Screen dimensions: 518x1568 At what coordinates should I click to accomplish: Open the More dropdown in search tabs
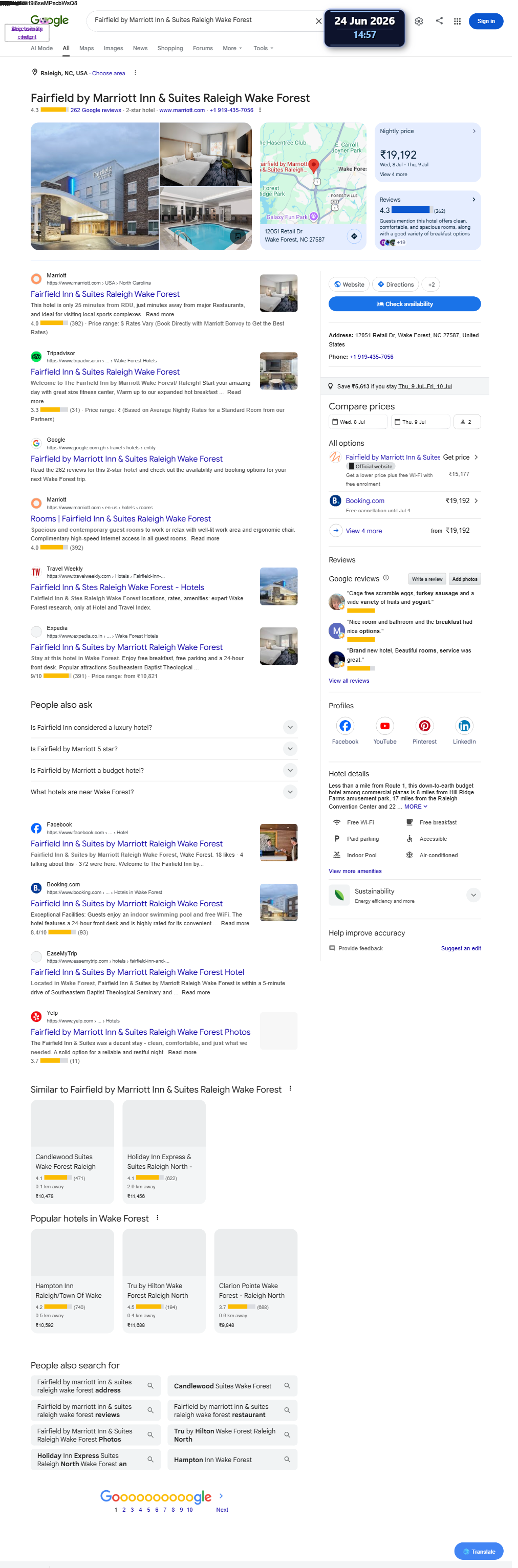(x=232, y=48)
